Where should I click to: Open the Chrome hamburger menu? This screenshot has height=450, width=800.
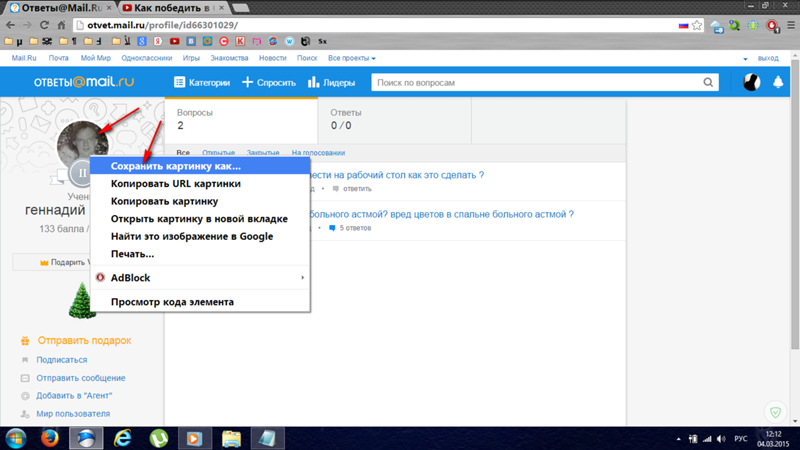pos(791,25)
